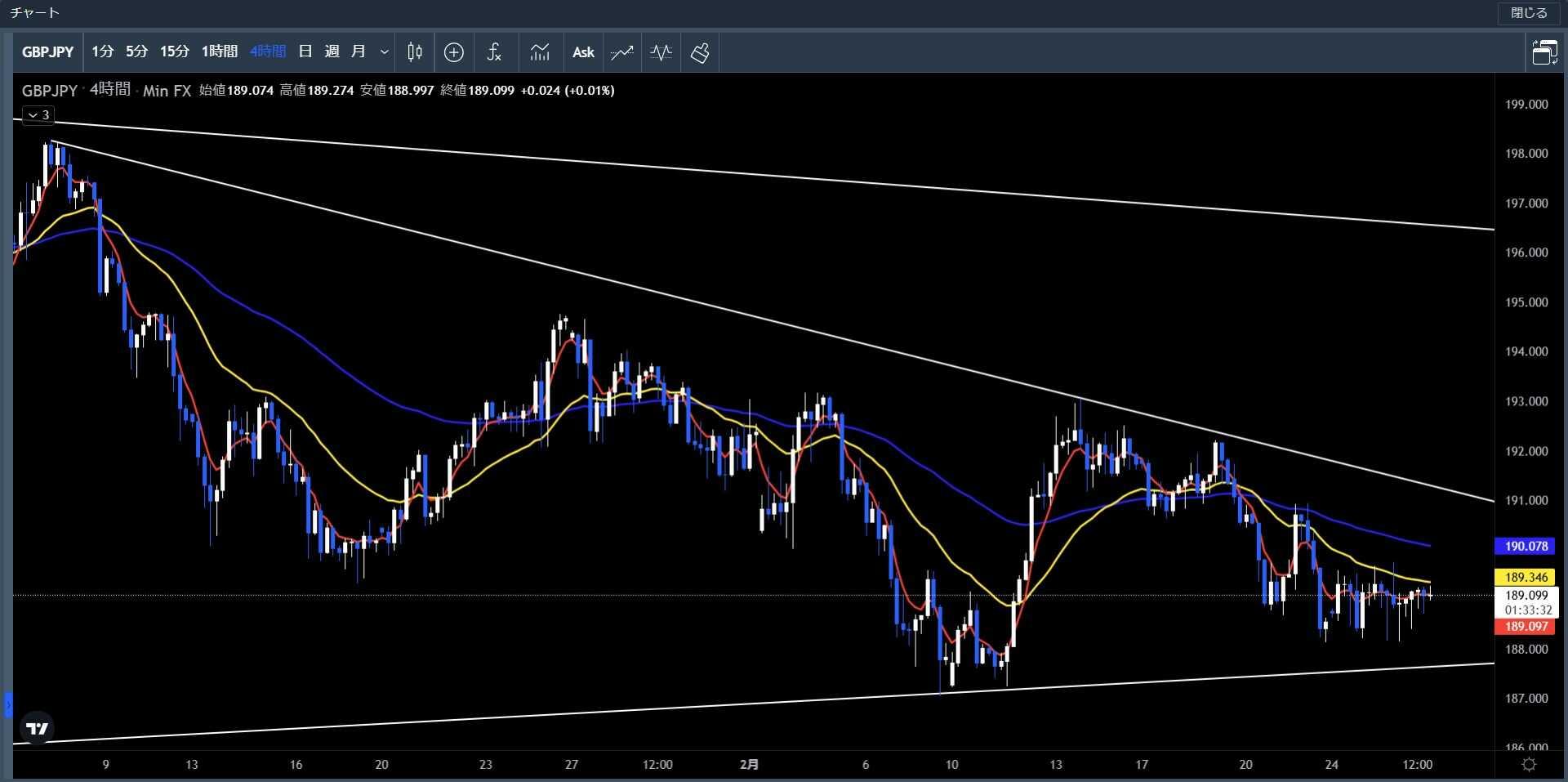Click the チャート window title
The height and width of the screenshot is (782, 1568).
(x=35, y=13)
